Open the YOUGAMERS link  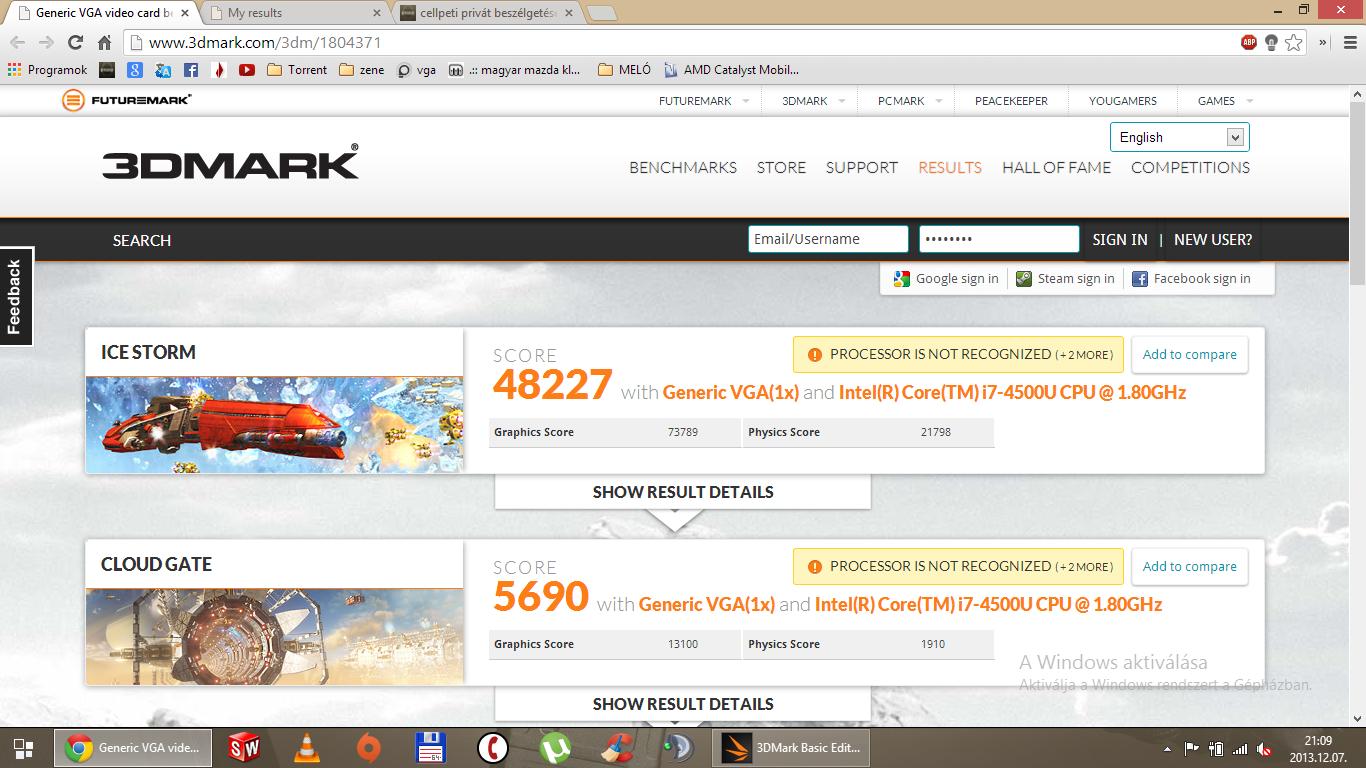click(1123, 101)
